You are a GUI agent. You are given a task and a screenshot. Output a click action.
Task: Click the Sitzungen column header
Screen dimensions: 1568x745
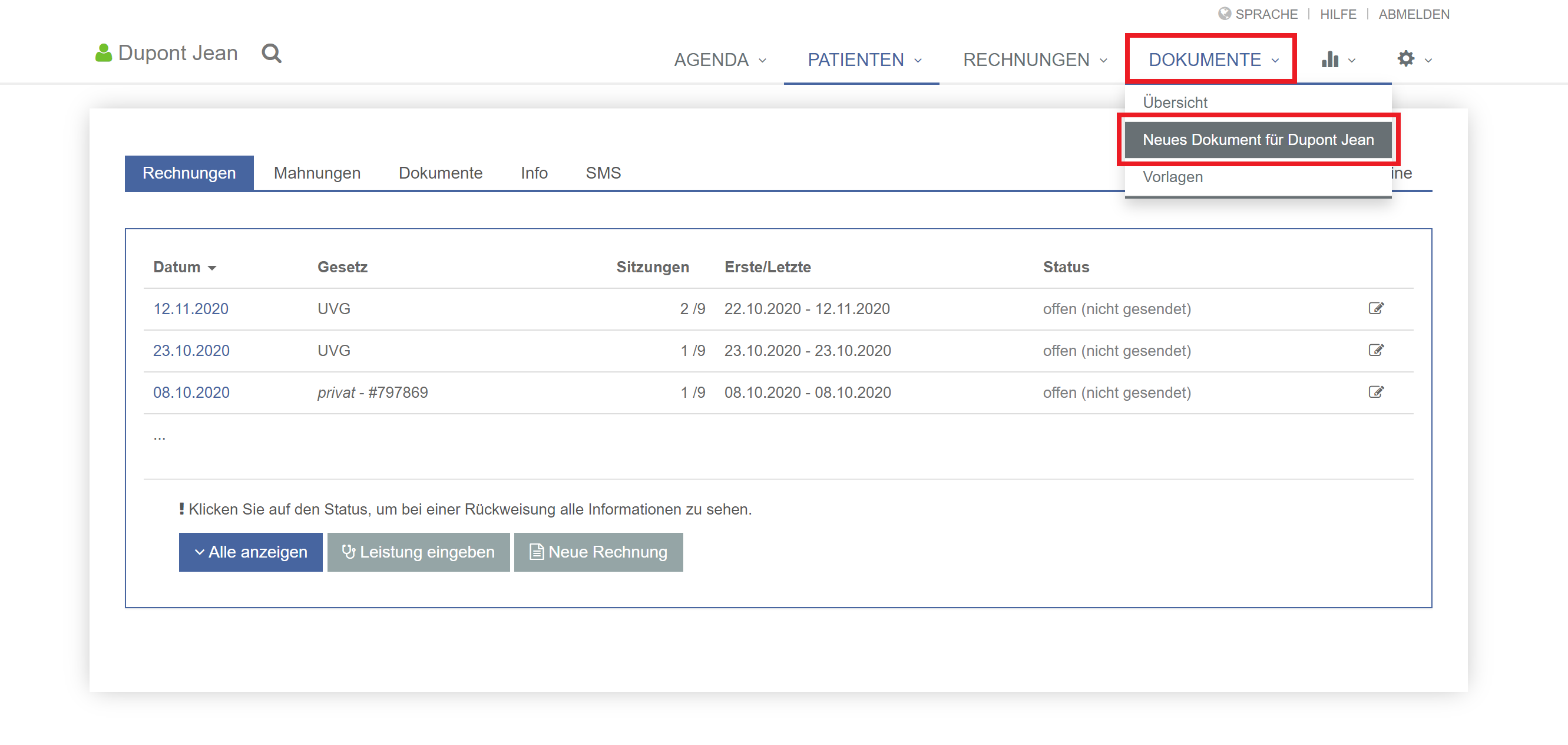pos(653,267)
